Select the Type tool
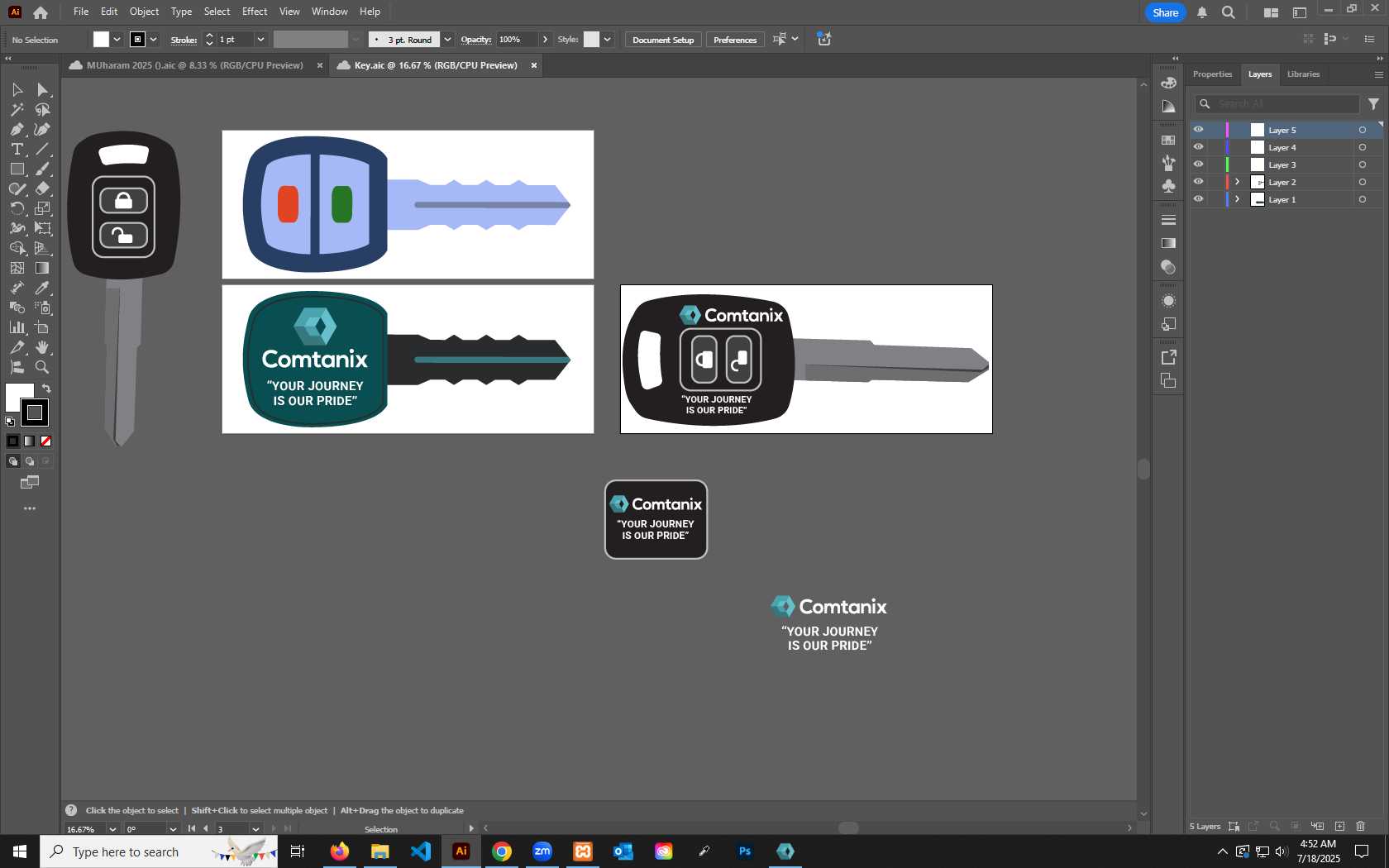Image resolution: width=1389 pixels, height=868 pixels. (x=17, y=149)
